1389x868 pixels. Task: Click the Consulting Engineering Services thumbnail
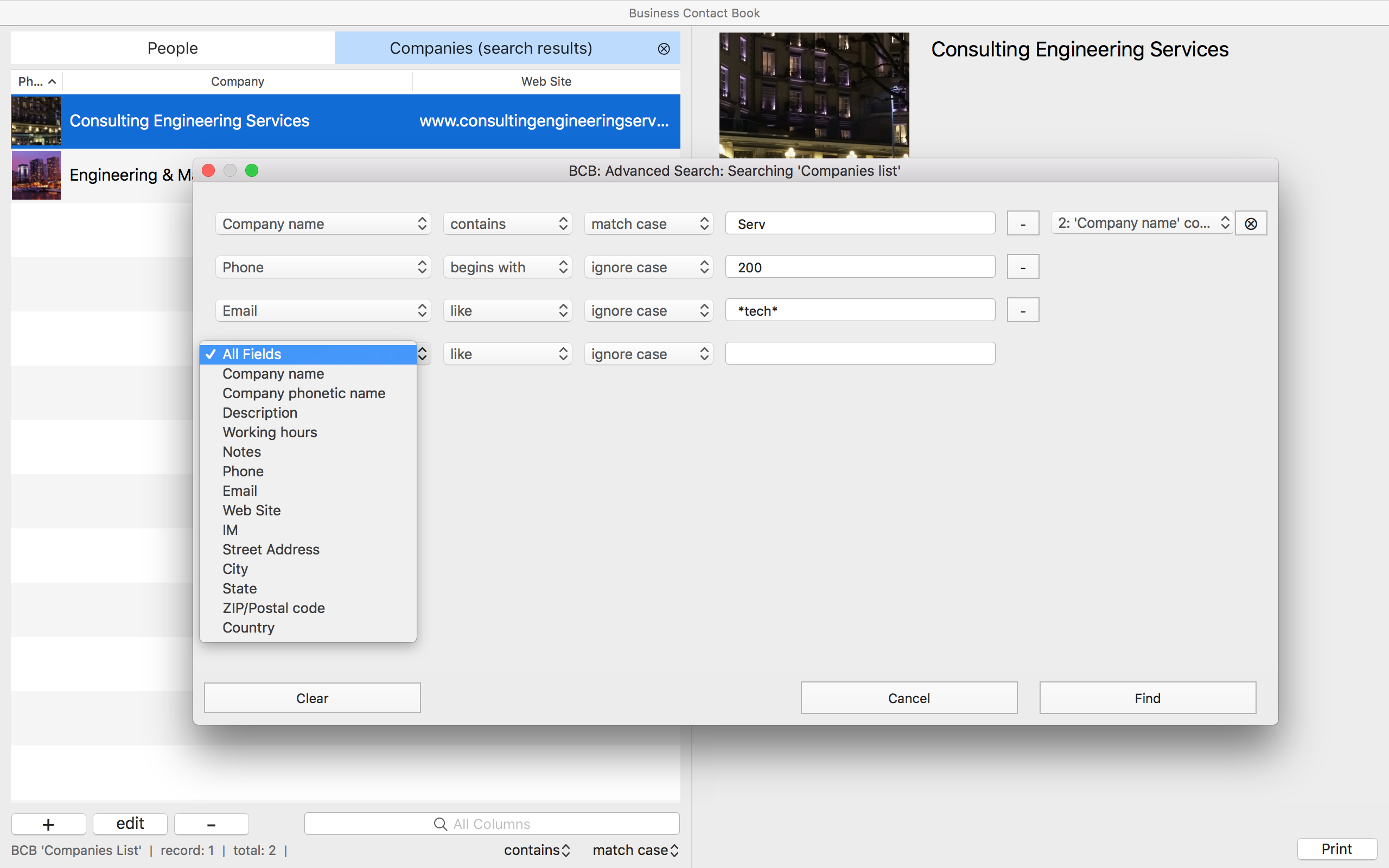coord(36,121)
